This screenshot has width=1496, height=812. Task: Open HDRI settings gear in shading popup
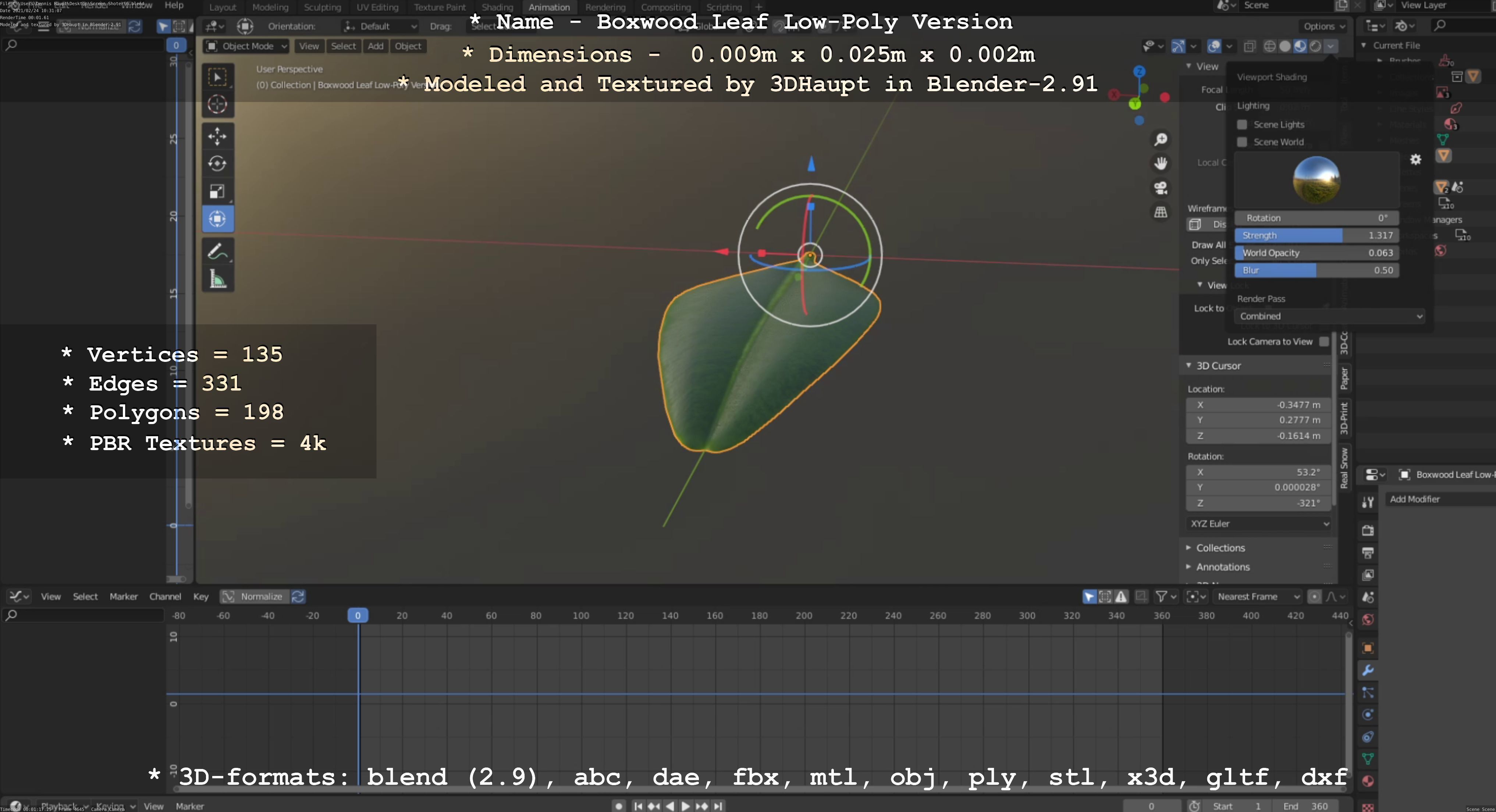[x=1416, y=160]
